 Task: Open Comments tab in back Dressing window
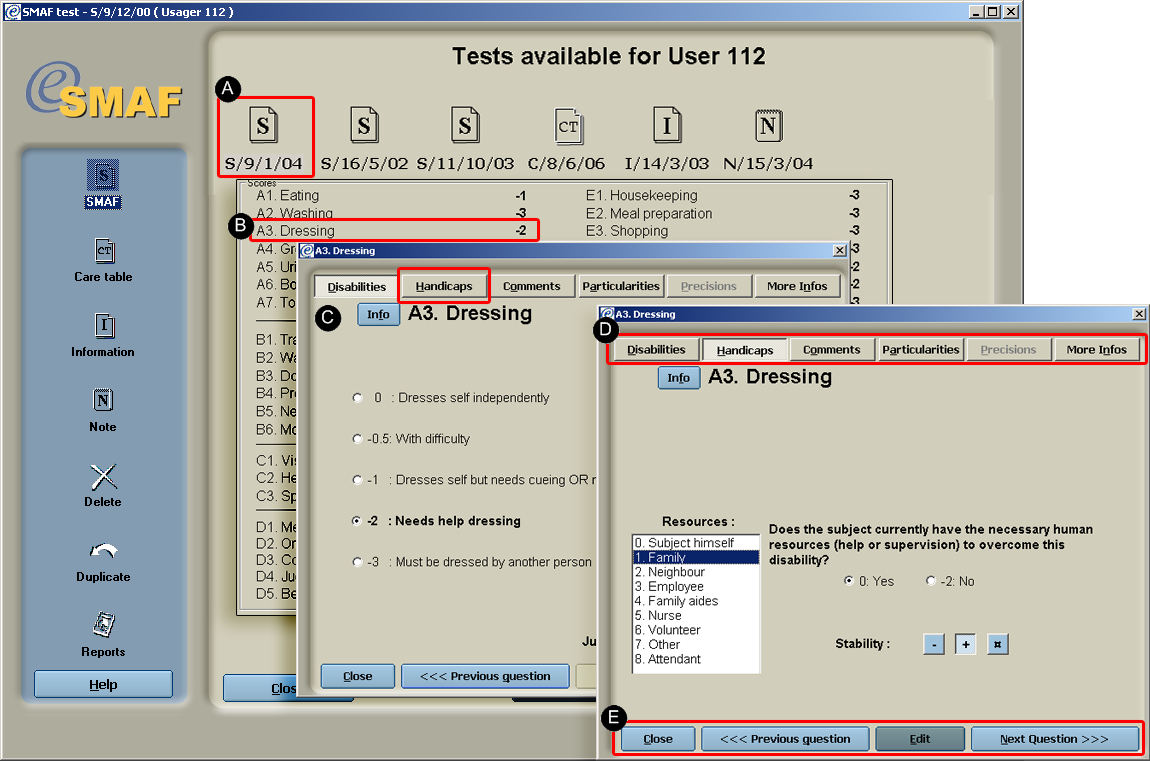[532, 286]
